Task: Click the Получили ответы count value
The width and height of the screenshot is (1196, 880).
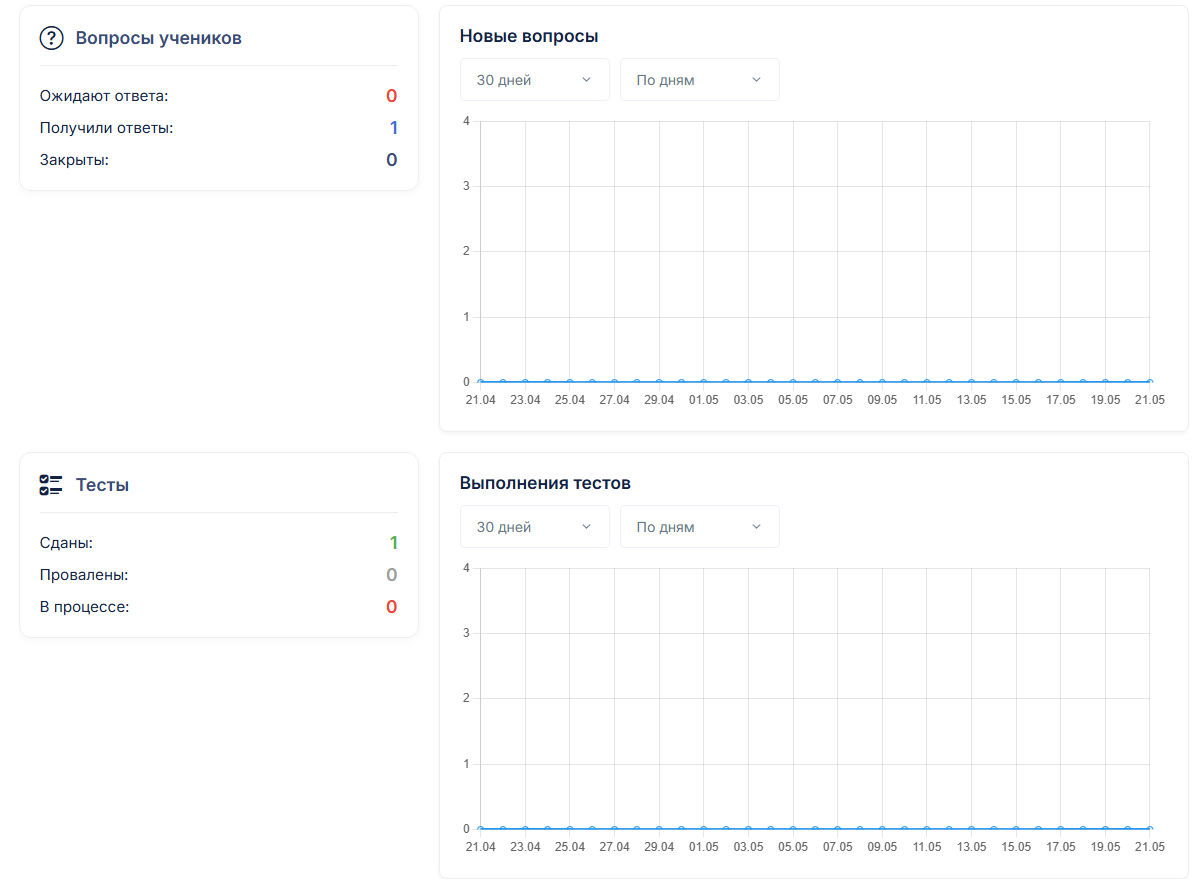Action: pos(394,128)
